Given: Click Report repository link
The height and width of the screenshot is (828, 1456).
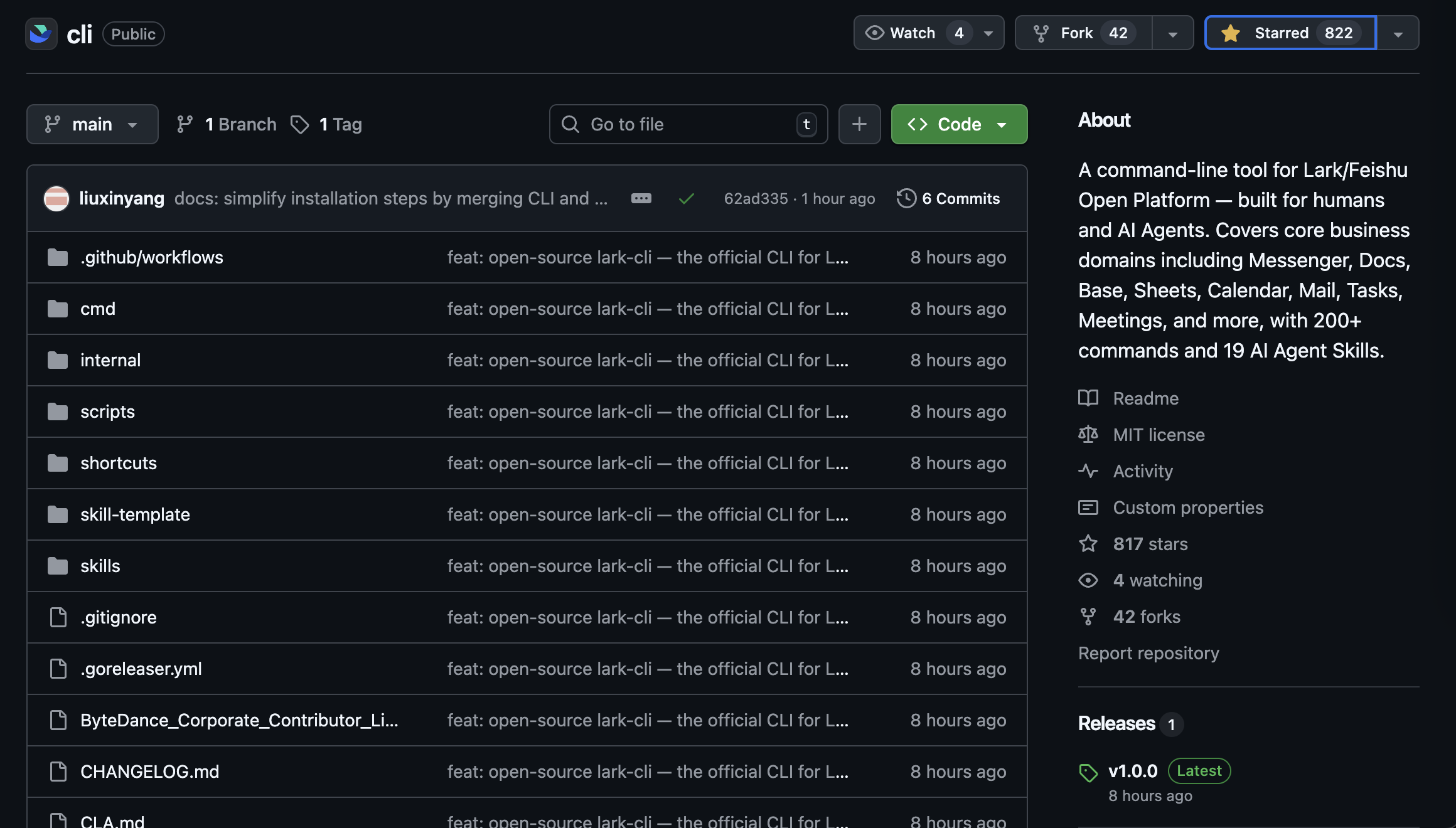Looking at the screenshot, I should (x=1148, y=653).
